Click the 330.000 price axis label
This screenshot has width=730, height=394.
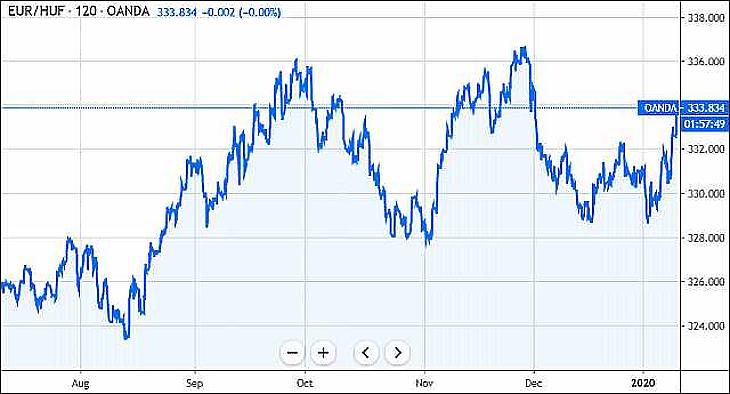(x=706, y=193)
